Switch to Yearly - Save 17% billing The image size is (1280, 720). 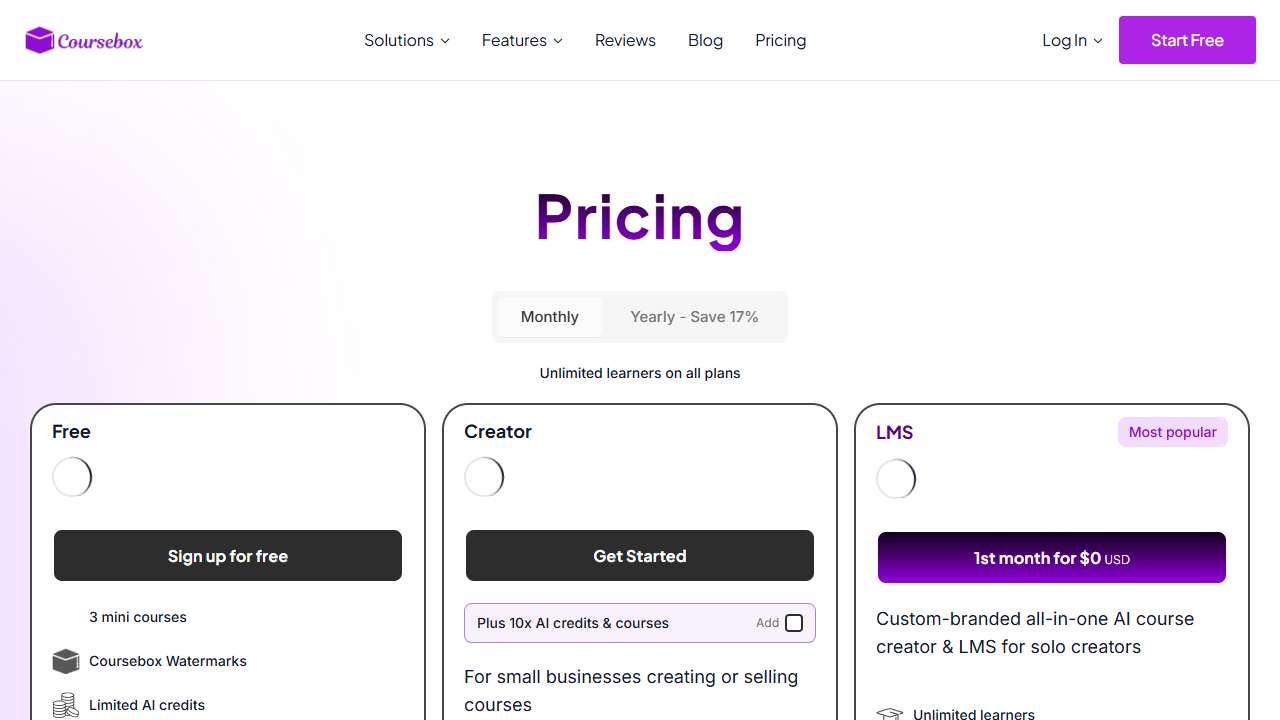point(694,317)
